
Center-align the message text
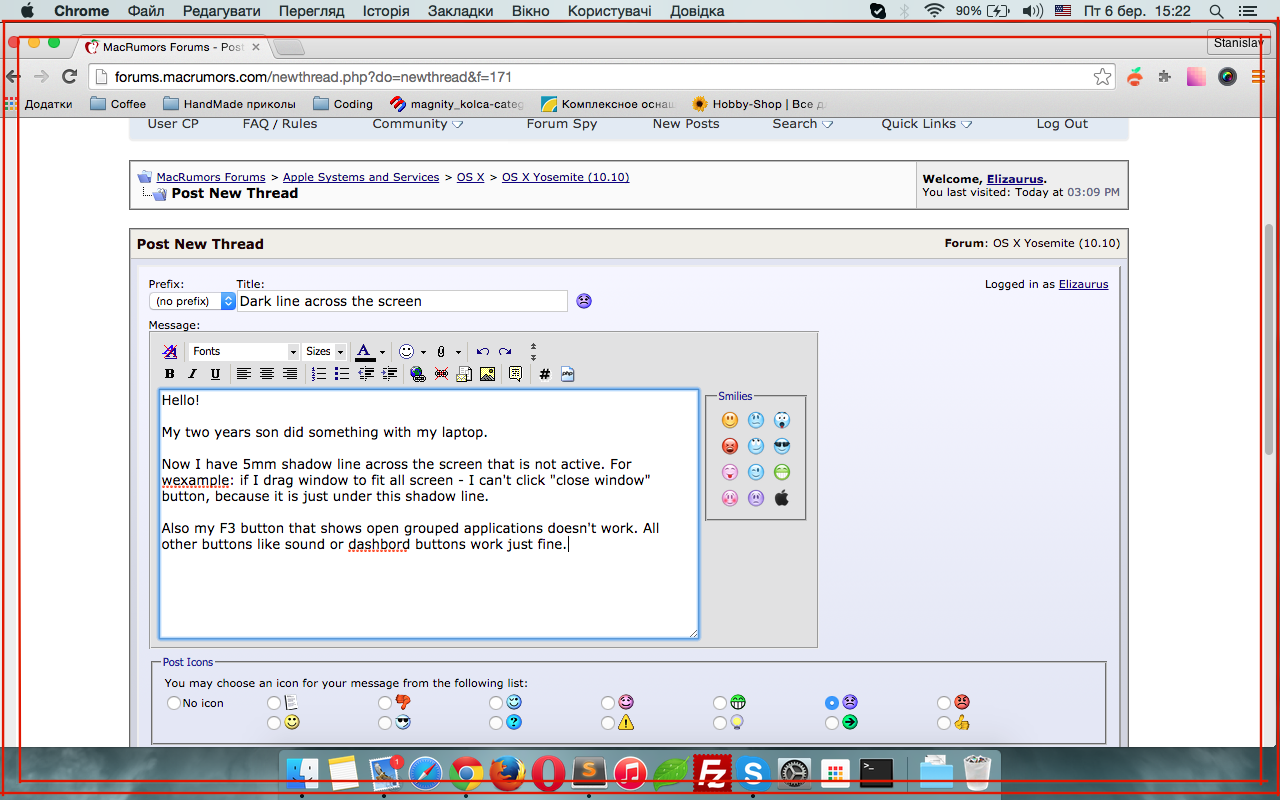click(x=267, y=374)
